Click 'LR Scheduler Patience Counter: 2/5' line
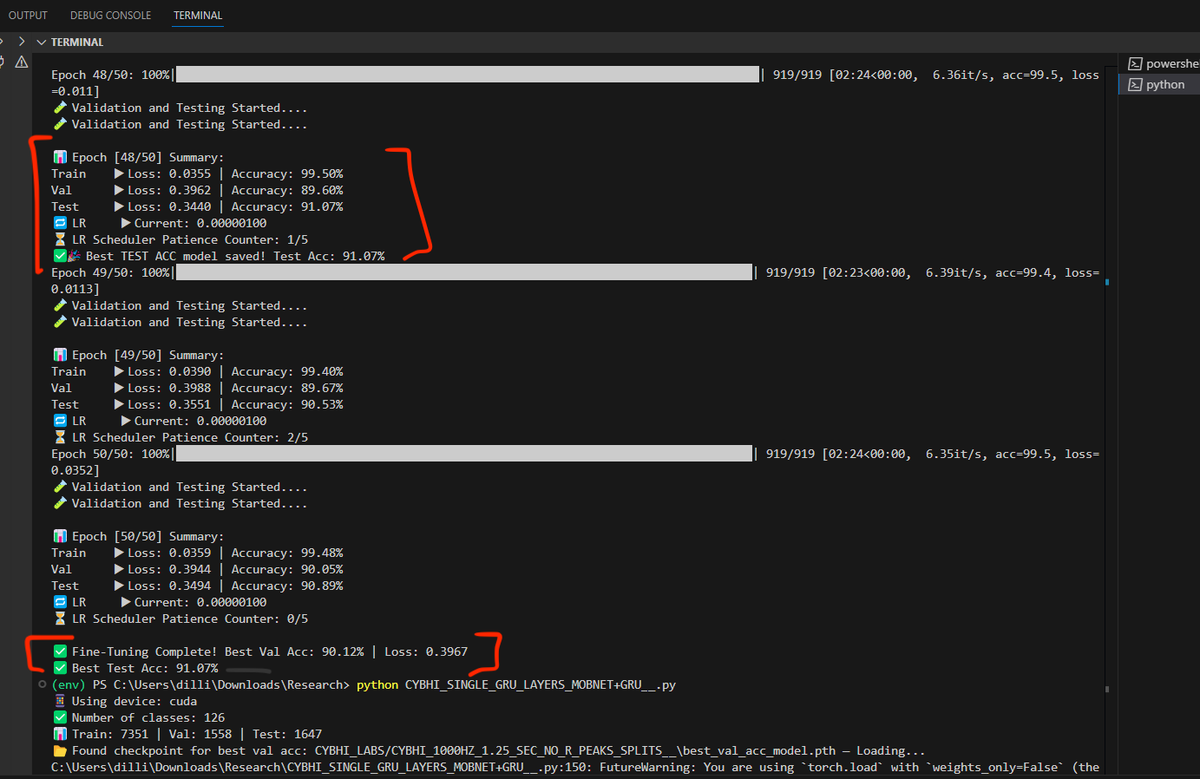 click(x=180, y=438)
